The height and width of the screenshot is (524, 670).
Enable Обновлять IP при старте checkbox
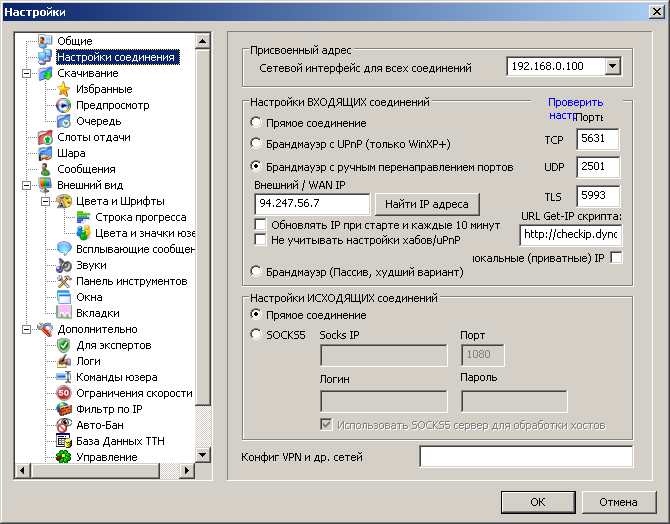point(260,225)
